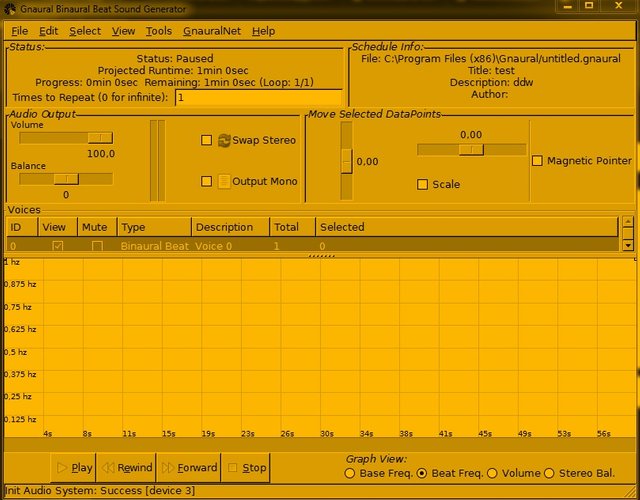Click the Output Mono document icon
This screenshot has height=500, width=640.
[224, 181]
